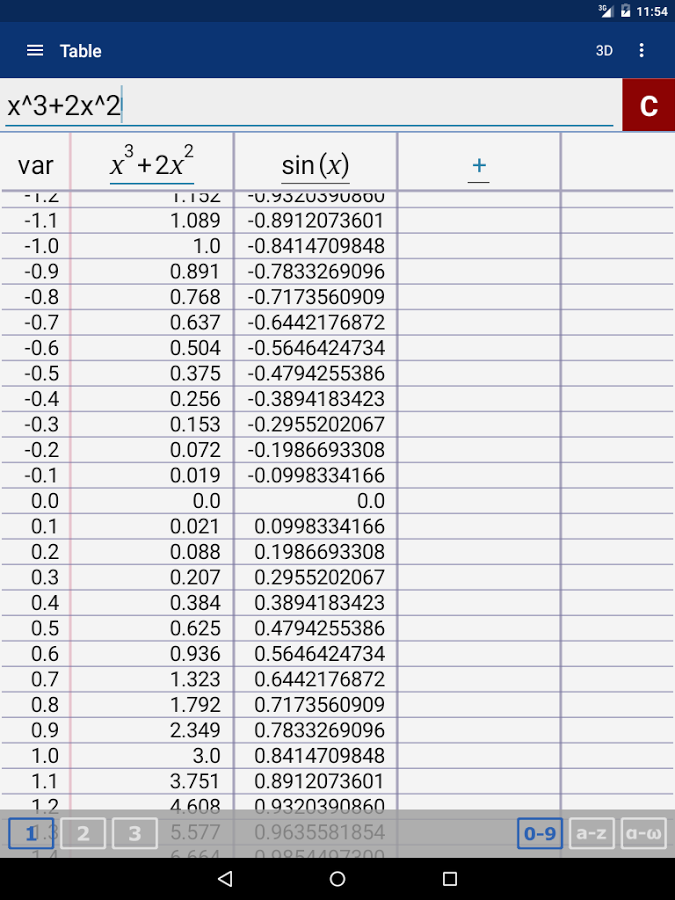675x900 pixels.
Task: Select the sin(x) column header
Action: click(x=315, y=165)
